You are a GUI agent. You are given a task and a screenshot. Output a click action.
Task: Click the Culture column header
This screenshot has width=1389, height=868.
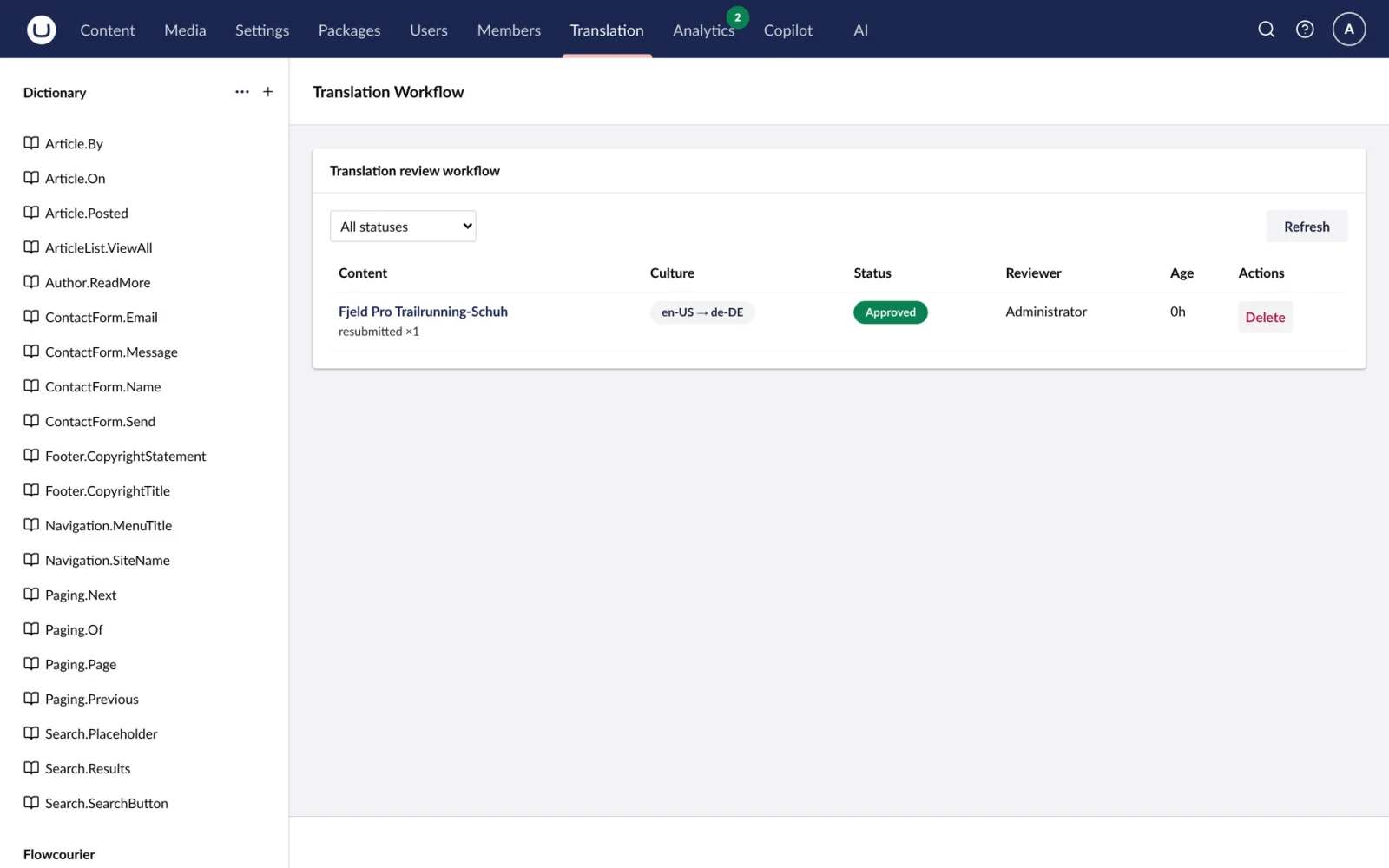[672, 273]
